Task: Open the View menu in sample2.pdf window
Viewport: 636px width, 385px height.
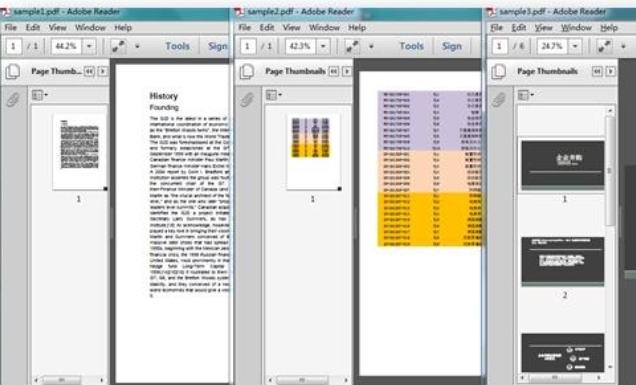Action: click(x=292, y=28)
